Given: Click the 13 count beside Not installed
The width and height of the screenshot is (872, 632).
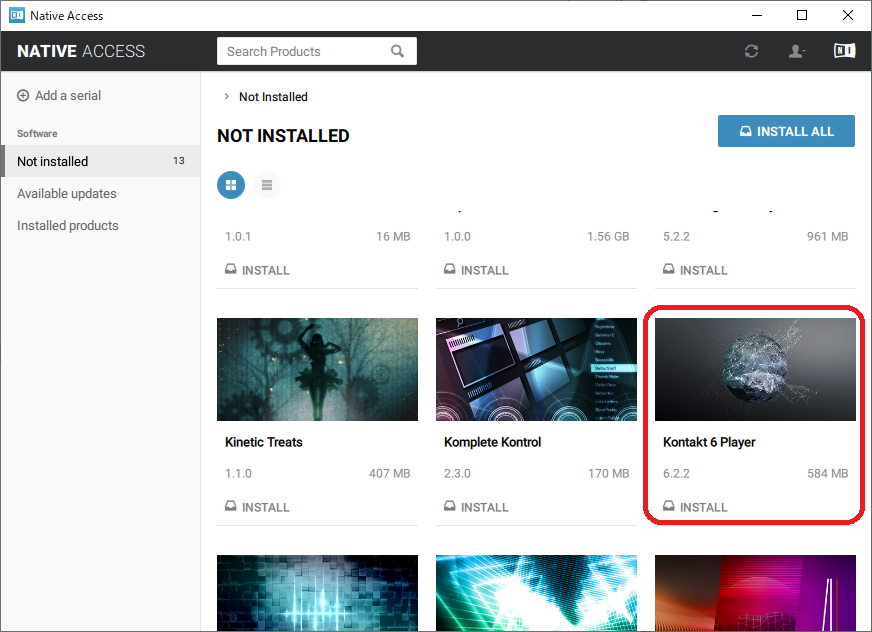Looking at the screenshot, I should (x=179, y=161).
